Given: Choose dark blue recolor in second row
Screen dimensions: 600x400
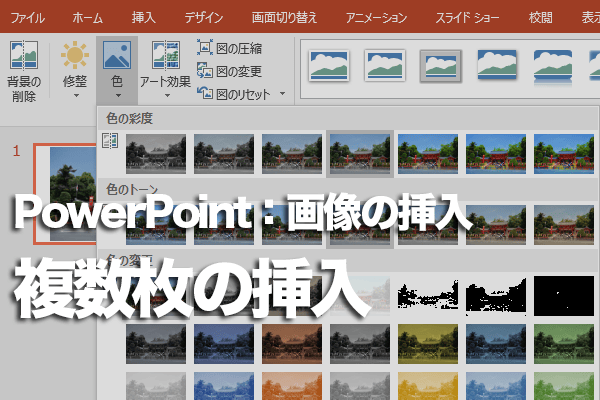Looking at the screenshot, I should pos(224,344).
